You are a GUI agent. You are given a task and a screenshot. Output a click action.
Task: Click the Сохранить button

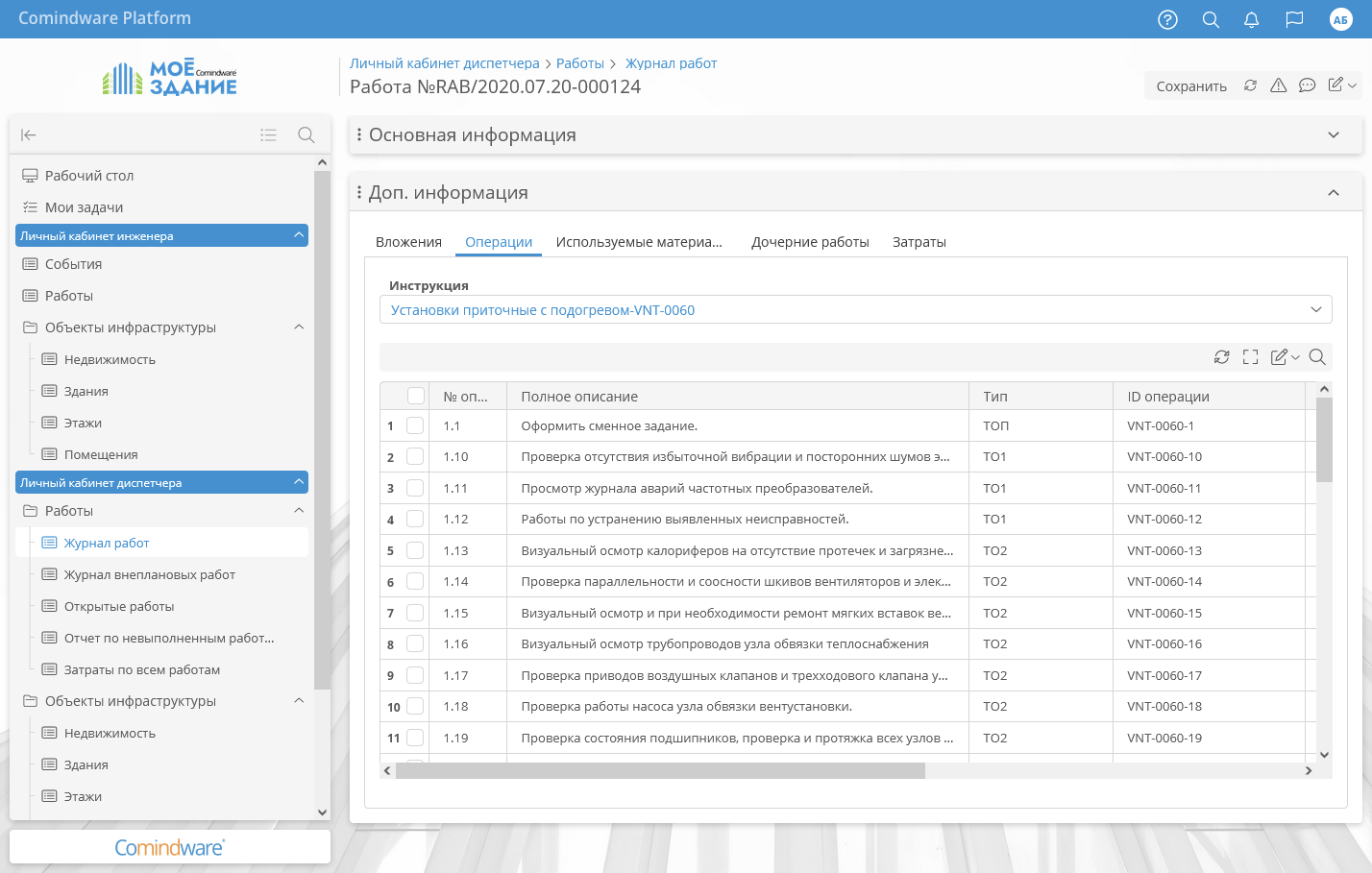(x=1191, y=86)
